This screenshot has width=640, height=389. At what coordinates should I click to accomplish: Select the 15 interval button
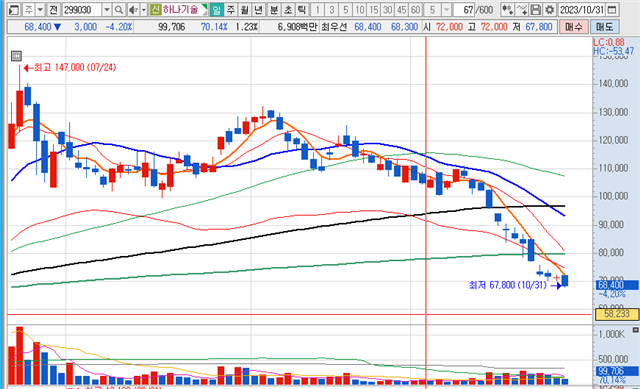click(x=373, y=9)
